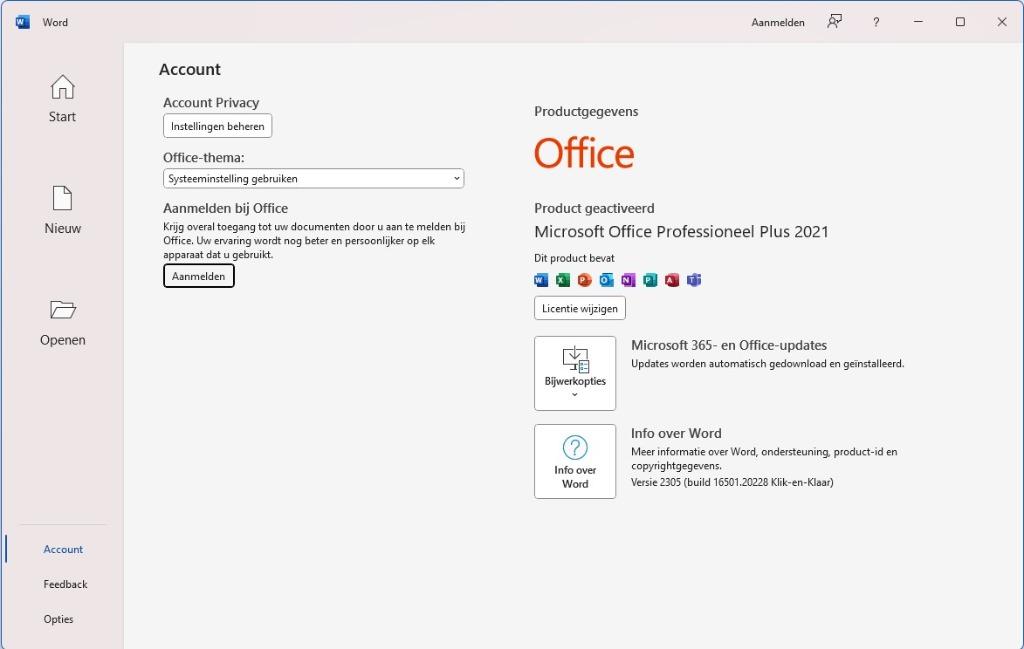Viewport: 1024px width, 649px height.
Task: Click the Productgegevens heading
Action: [x=586, y=112]
